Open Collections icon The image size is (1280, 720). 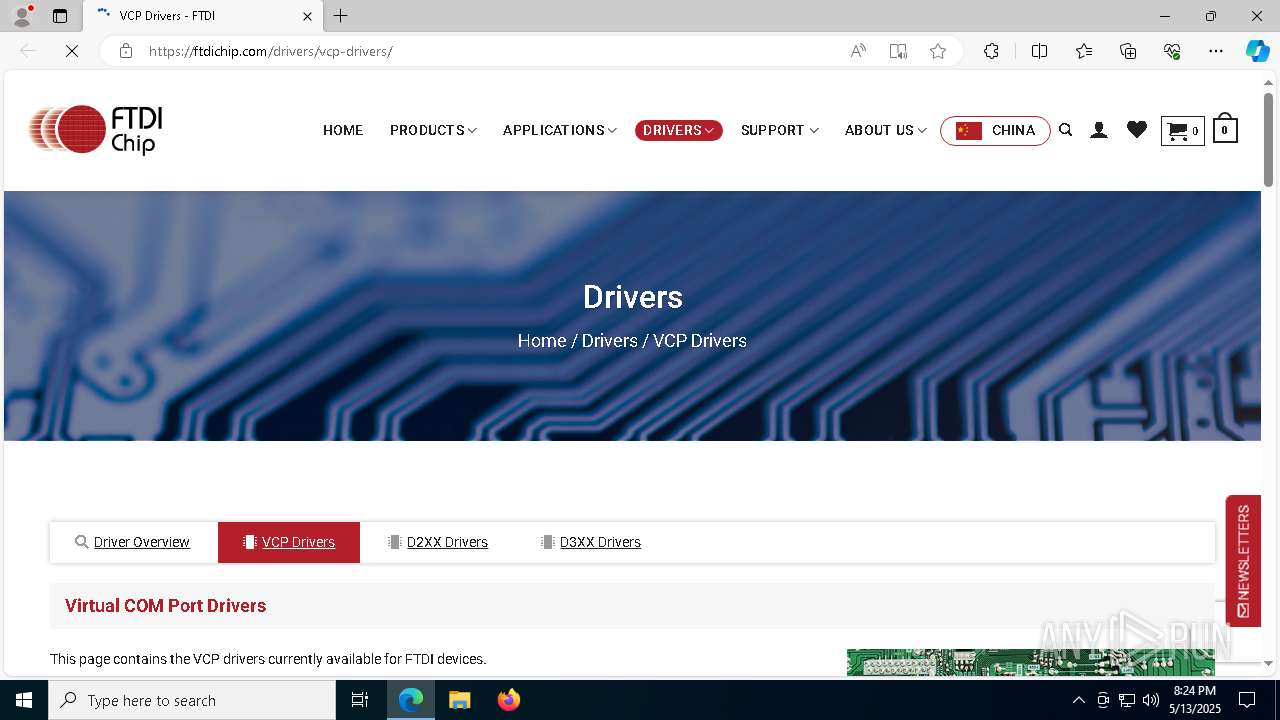click(x=1128, y=51)
